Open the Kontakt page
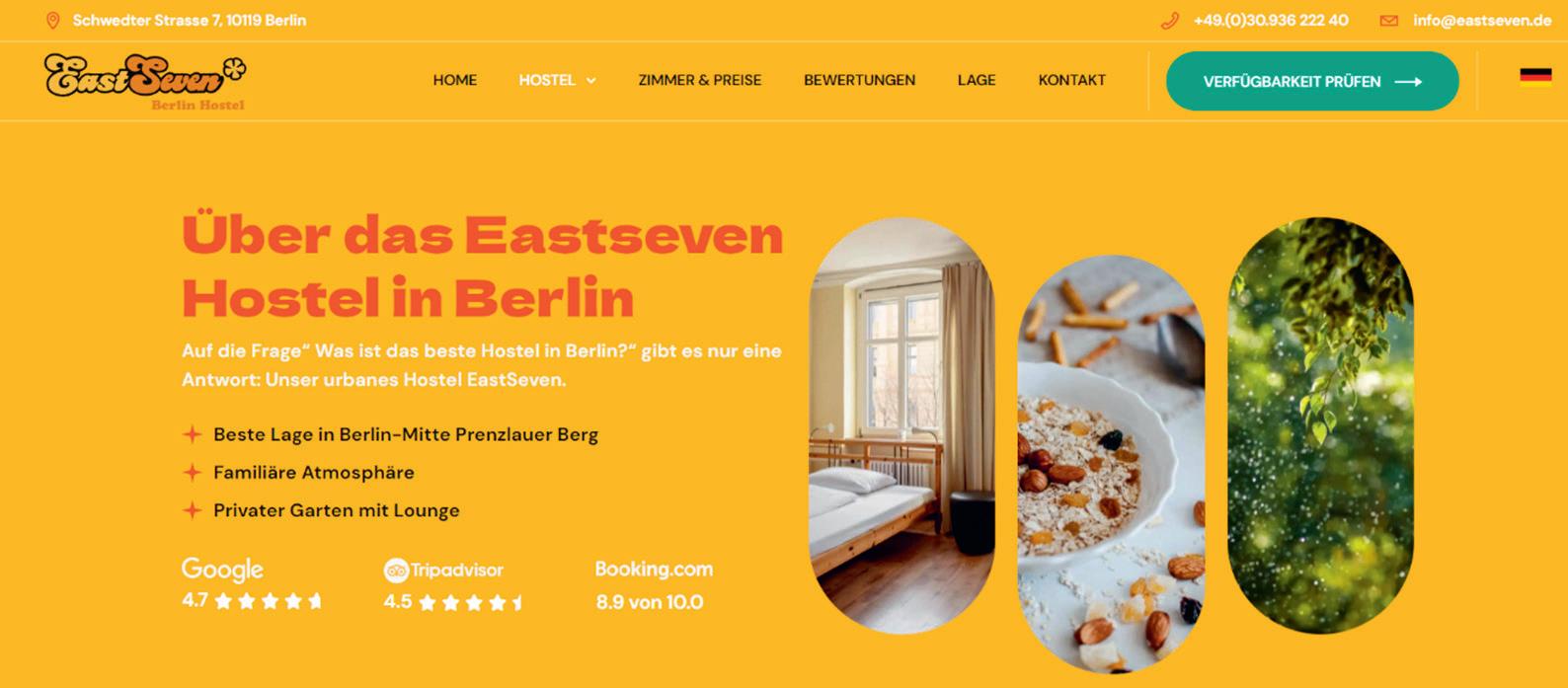 pos(1072,80)
